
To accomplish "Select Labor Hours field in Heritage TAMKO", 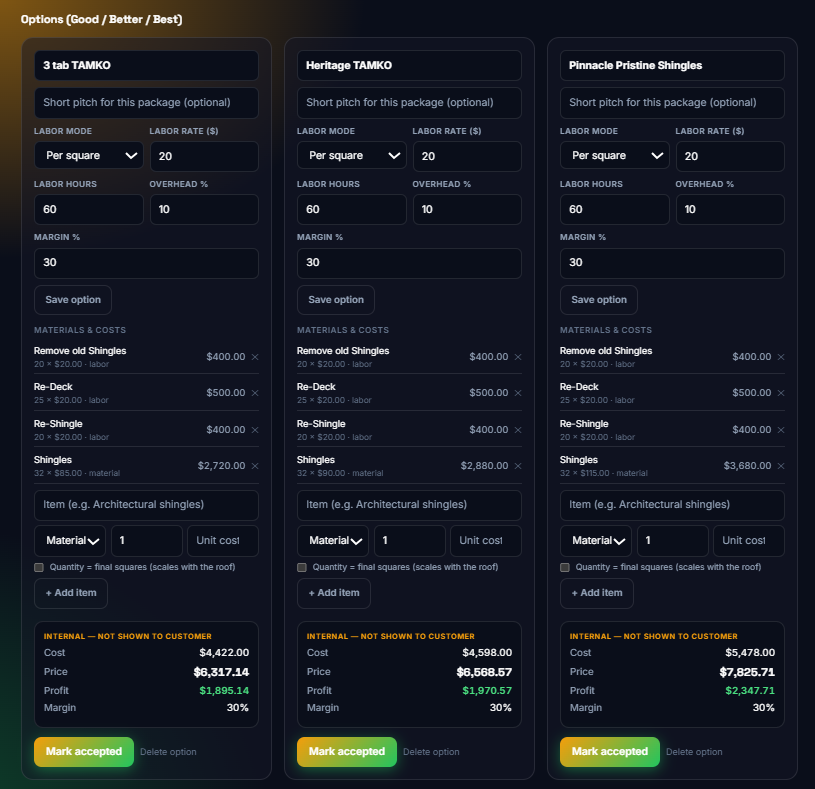I will (x=352, y=209).
